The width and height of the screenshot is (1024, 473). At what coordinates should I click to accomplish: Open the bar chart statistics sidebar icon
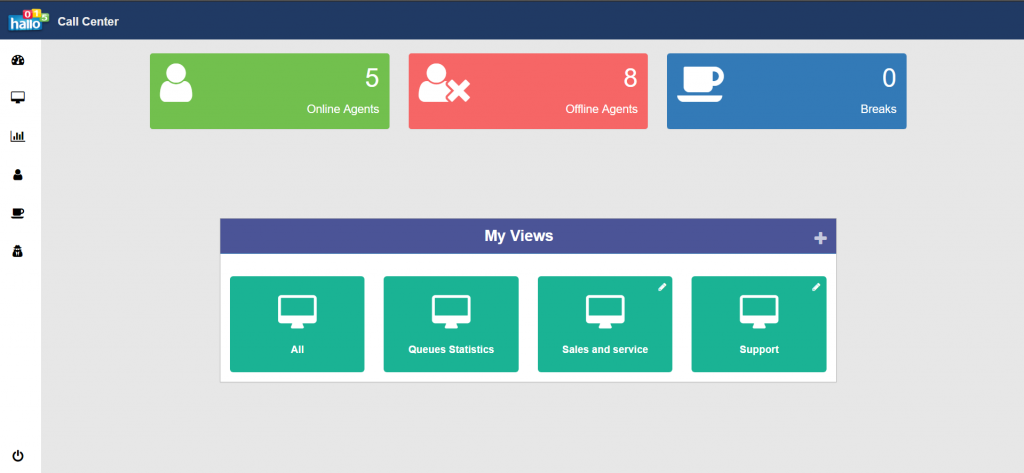[17, 136]
